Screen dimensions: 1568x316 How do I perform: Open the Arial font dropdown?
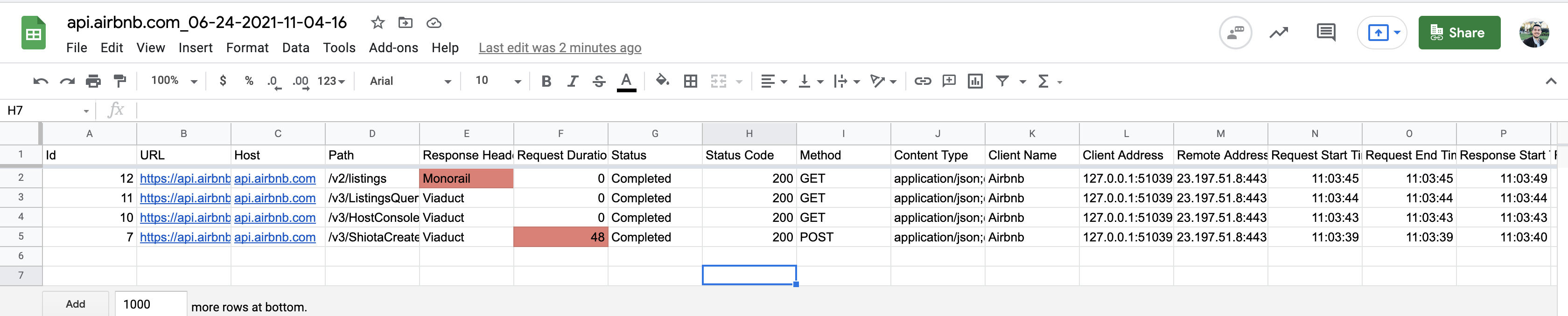pyautogui.click(x=411, y=81)
